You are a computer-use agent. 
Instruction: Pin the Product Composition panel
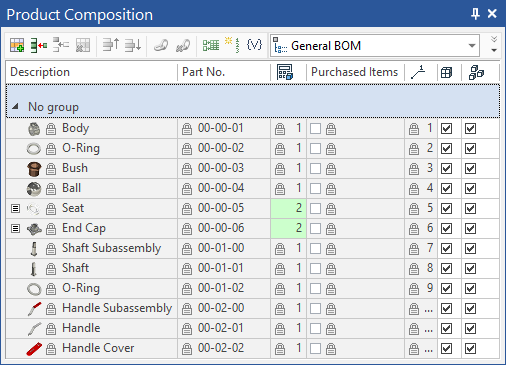(475, 14)
